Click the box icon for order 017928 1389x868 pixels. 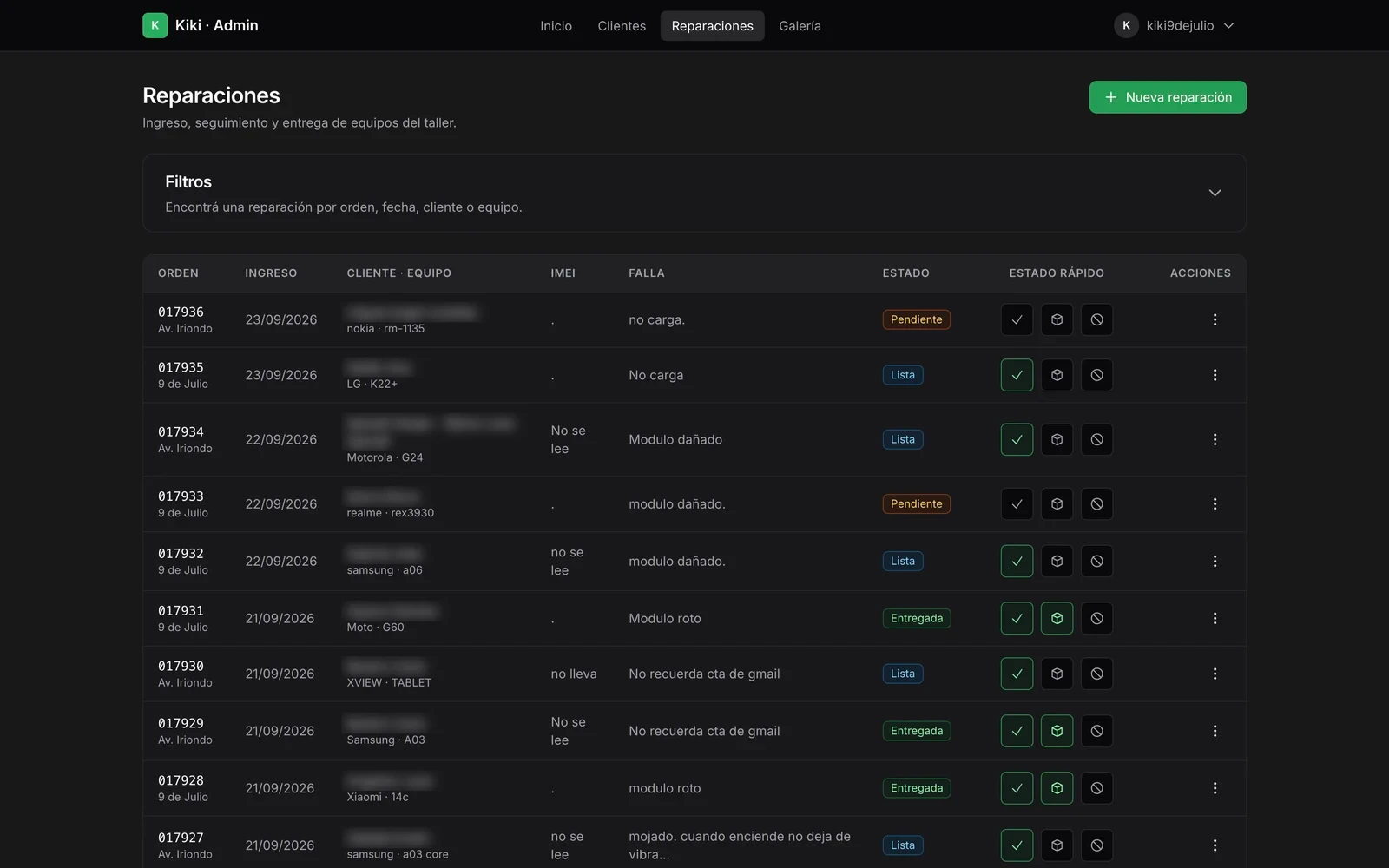[1057, 788]
